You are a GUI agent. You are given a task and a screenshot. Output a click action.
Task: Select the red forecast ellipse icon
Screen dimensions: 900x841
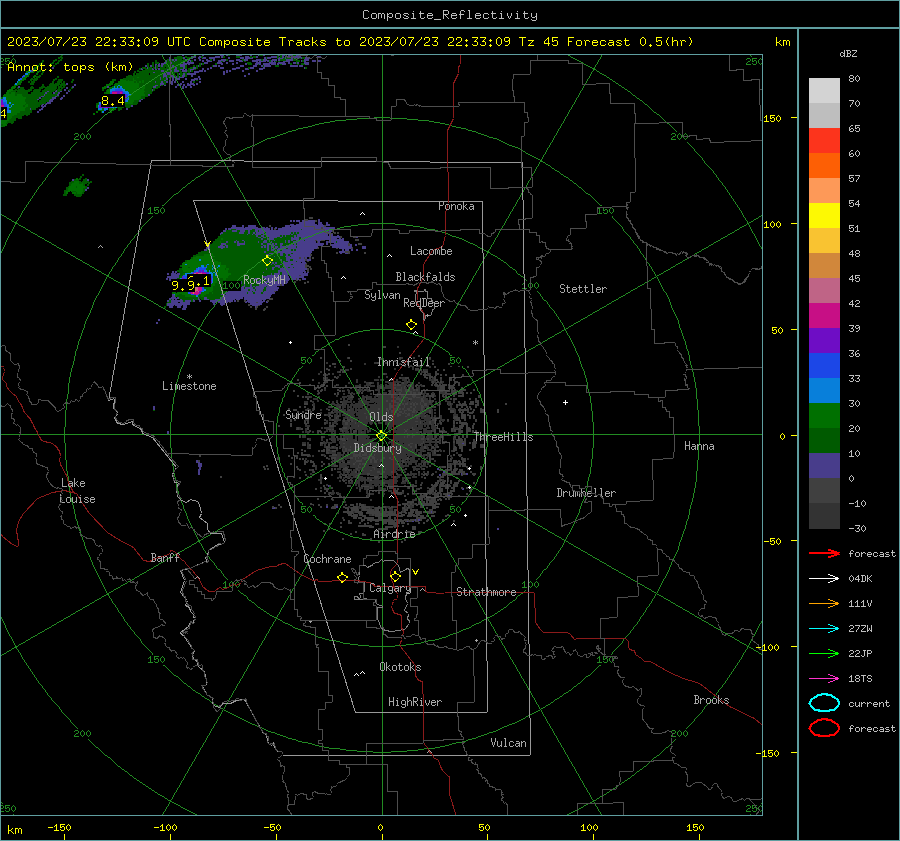[824, 728]
